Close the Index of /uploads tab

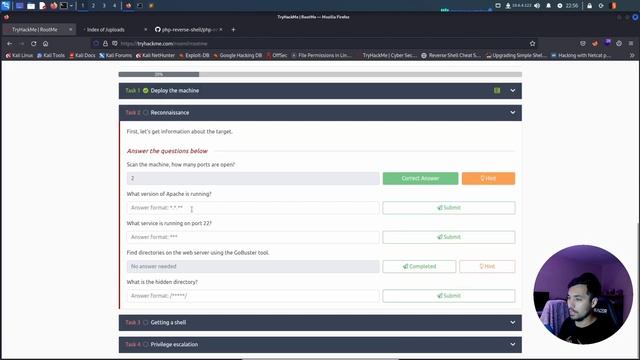coord(145,29)
